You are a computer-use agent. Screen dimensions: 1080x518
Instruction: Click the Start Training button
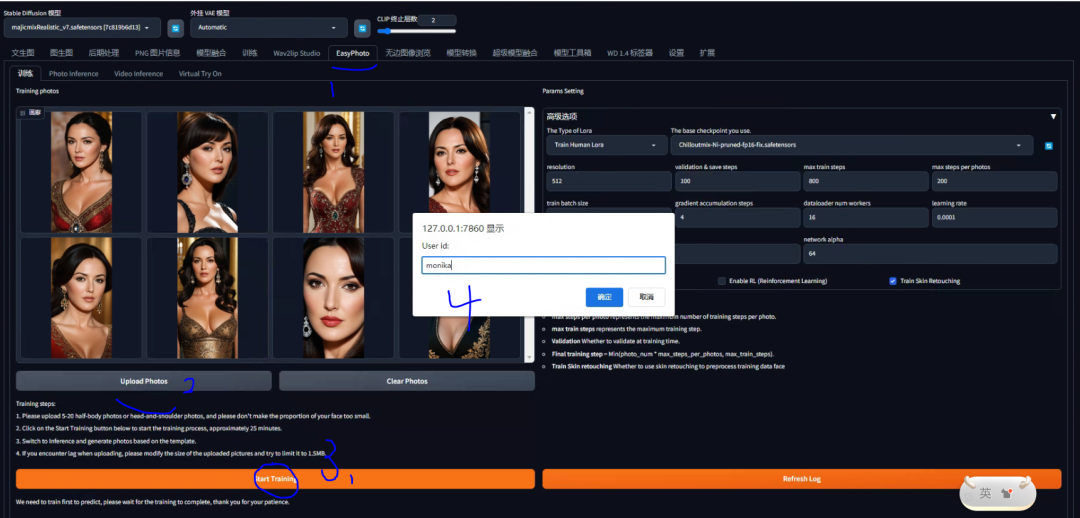click(276, 479)
